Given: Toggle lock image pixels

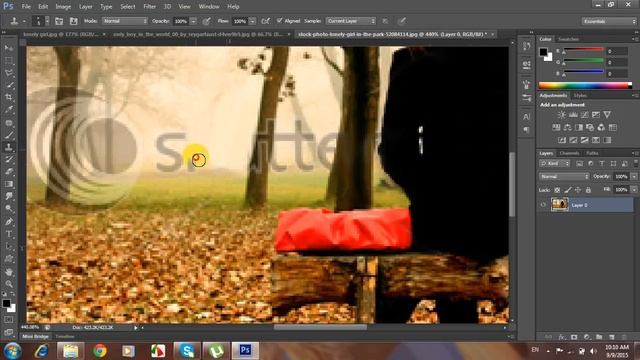Looking at the screenshot, I should (x=568, y=190).
